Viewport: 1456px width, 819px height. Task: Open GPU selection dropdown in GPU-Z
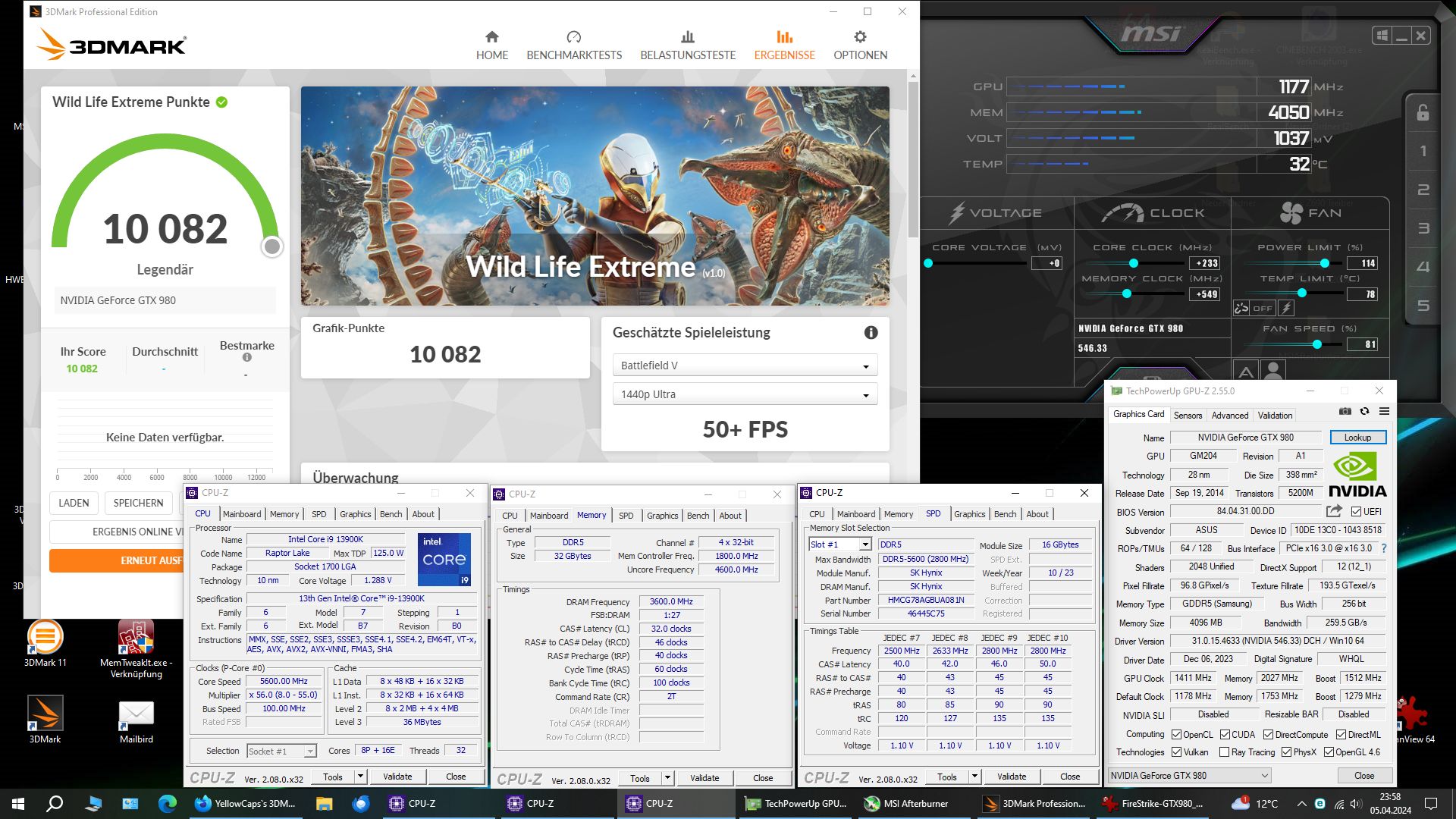[x=1188, y=775]
